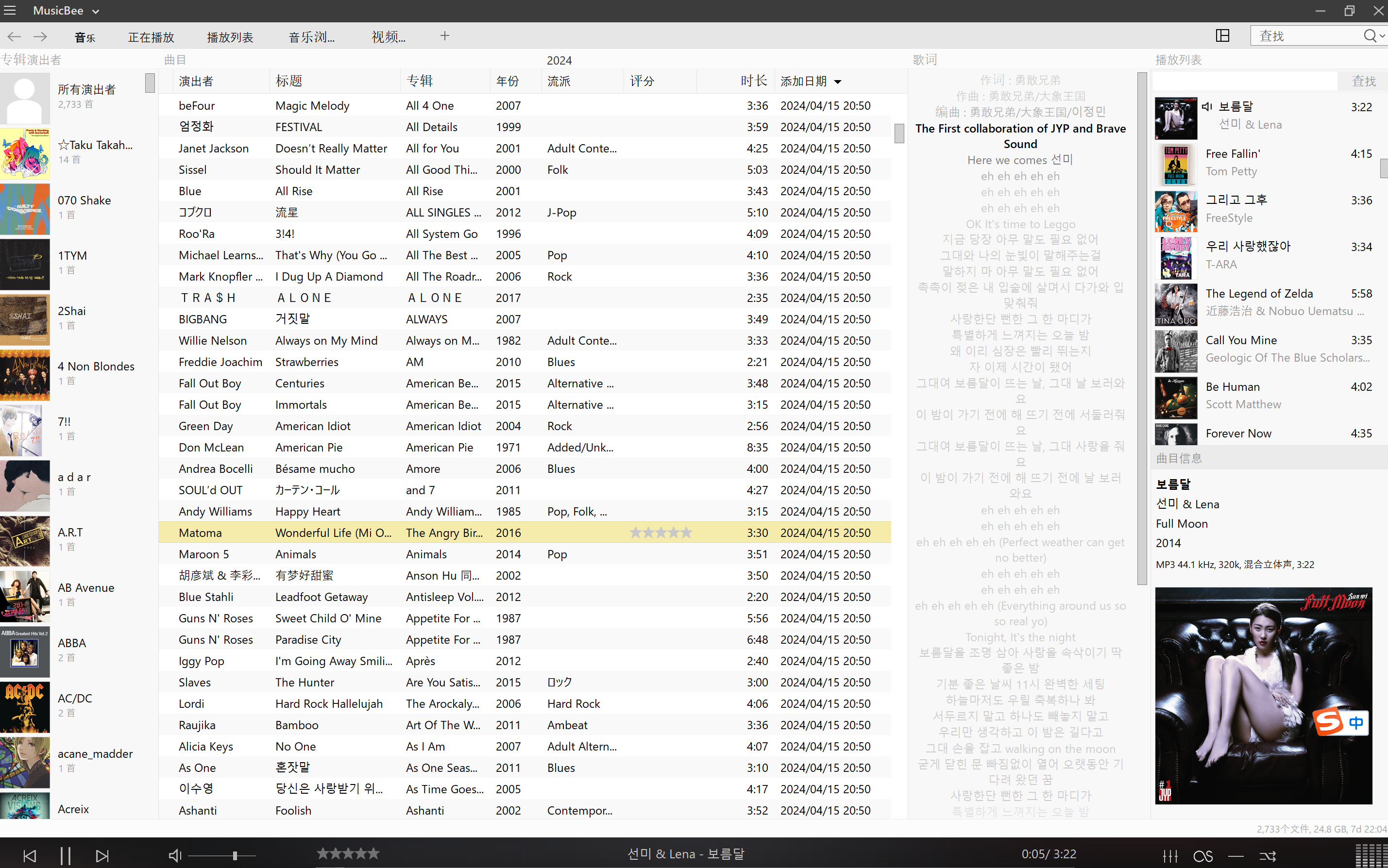Click the 视频 tab in navigation bar
The height and width of the screenshot is (868, 1388).
(385, 36)
